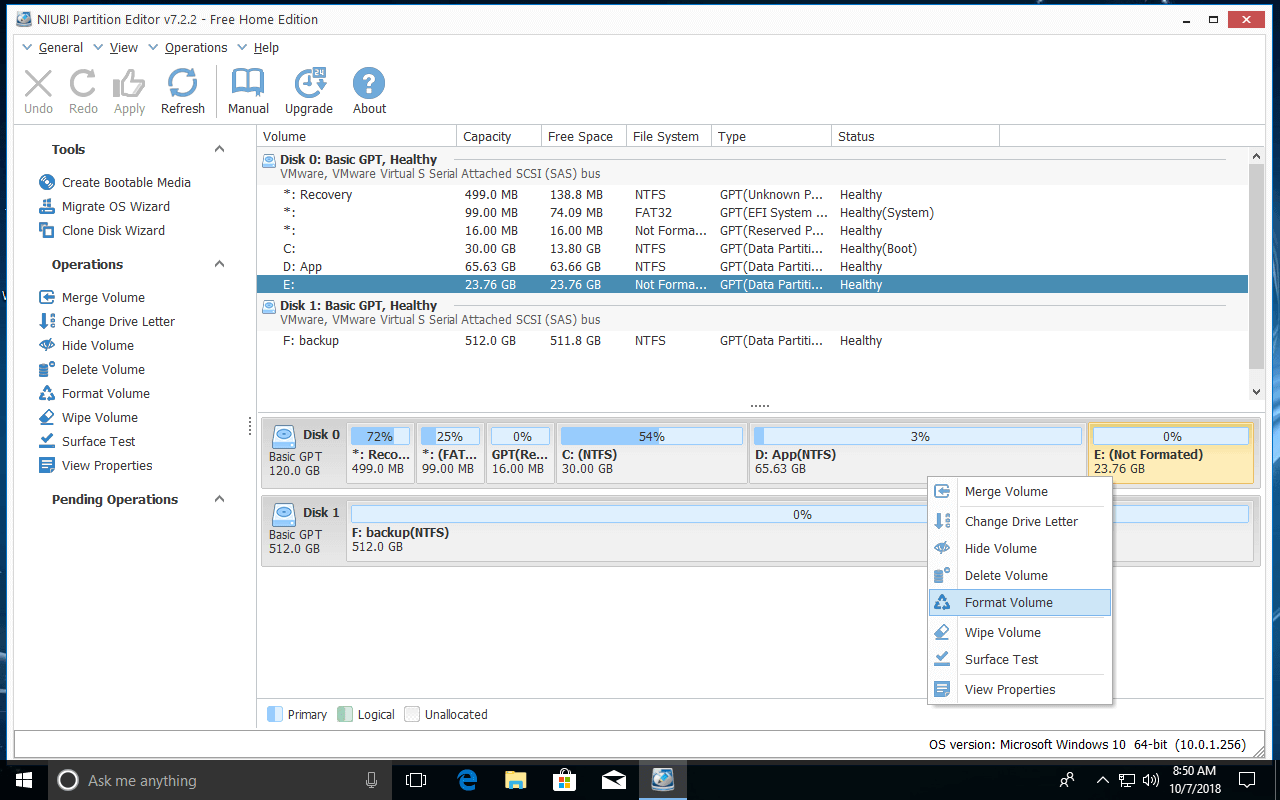Image resolution: width=1280 pixels, height=800 pixels.
Task: Select the F: backup volume row
Action: tap(752, 341)
